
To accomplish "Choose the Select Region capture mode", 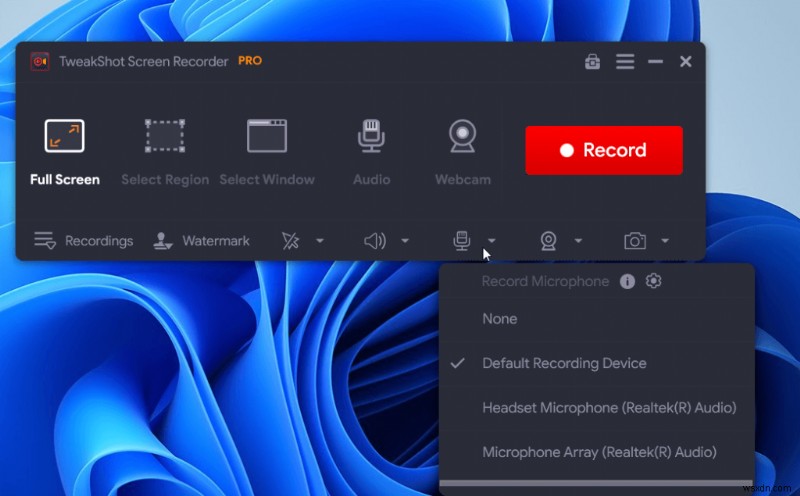I will tap(165, 151).
